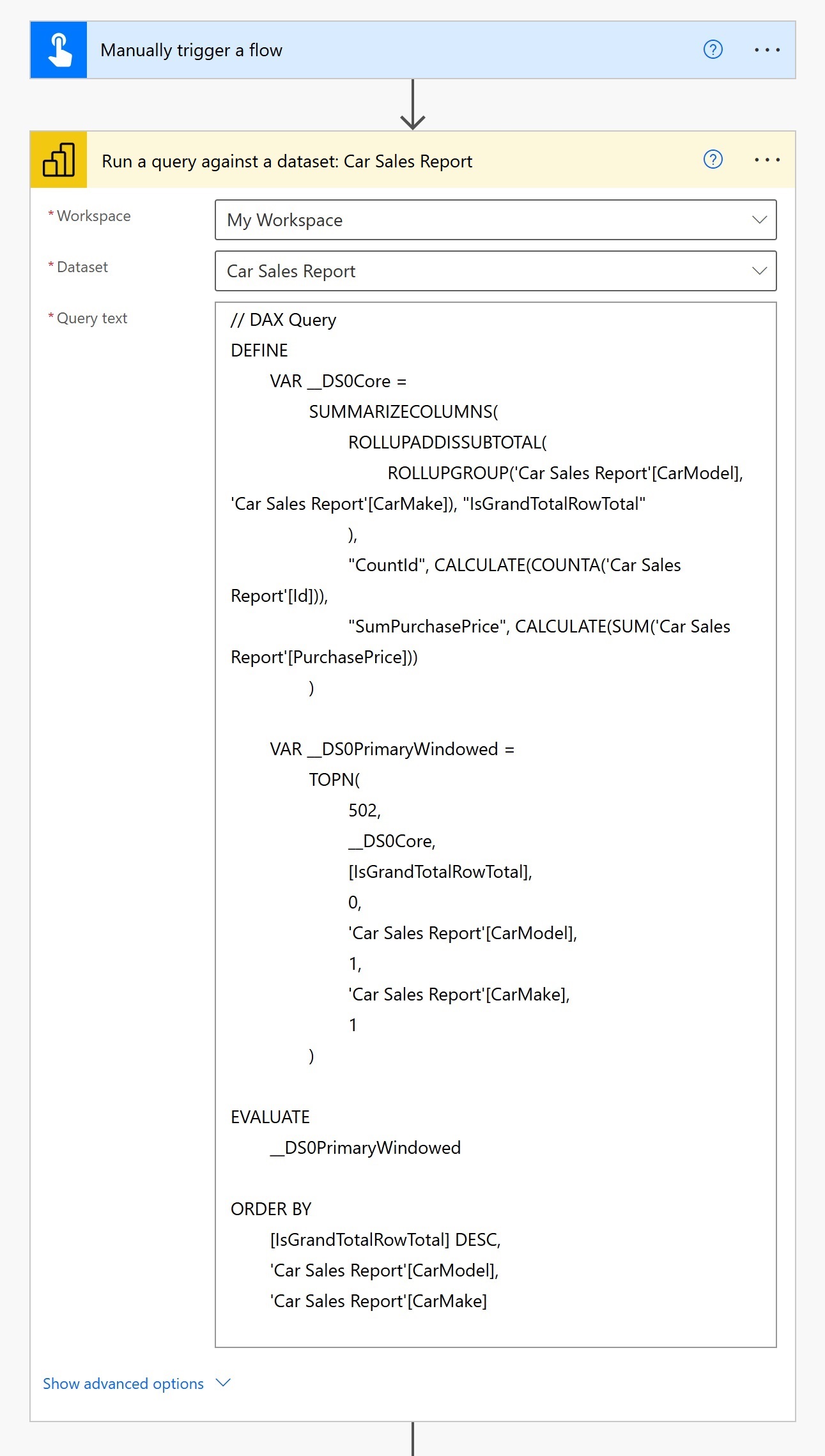Image resolution: width=825 pixels, height=1456 pixels.
Task: Click the [IsGrandTotalRowTotal], argument line
Action: (x=440, y=871)
